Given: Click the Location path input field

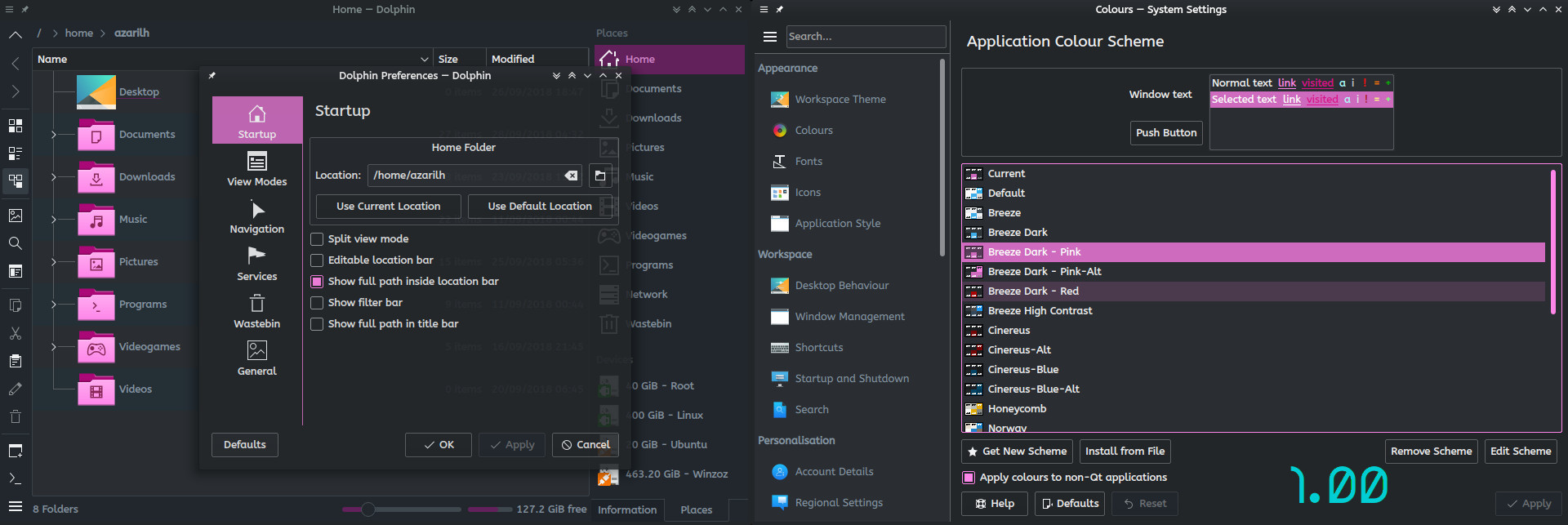Looking at the screenshot, I should [474, 176].
